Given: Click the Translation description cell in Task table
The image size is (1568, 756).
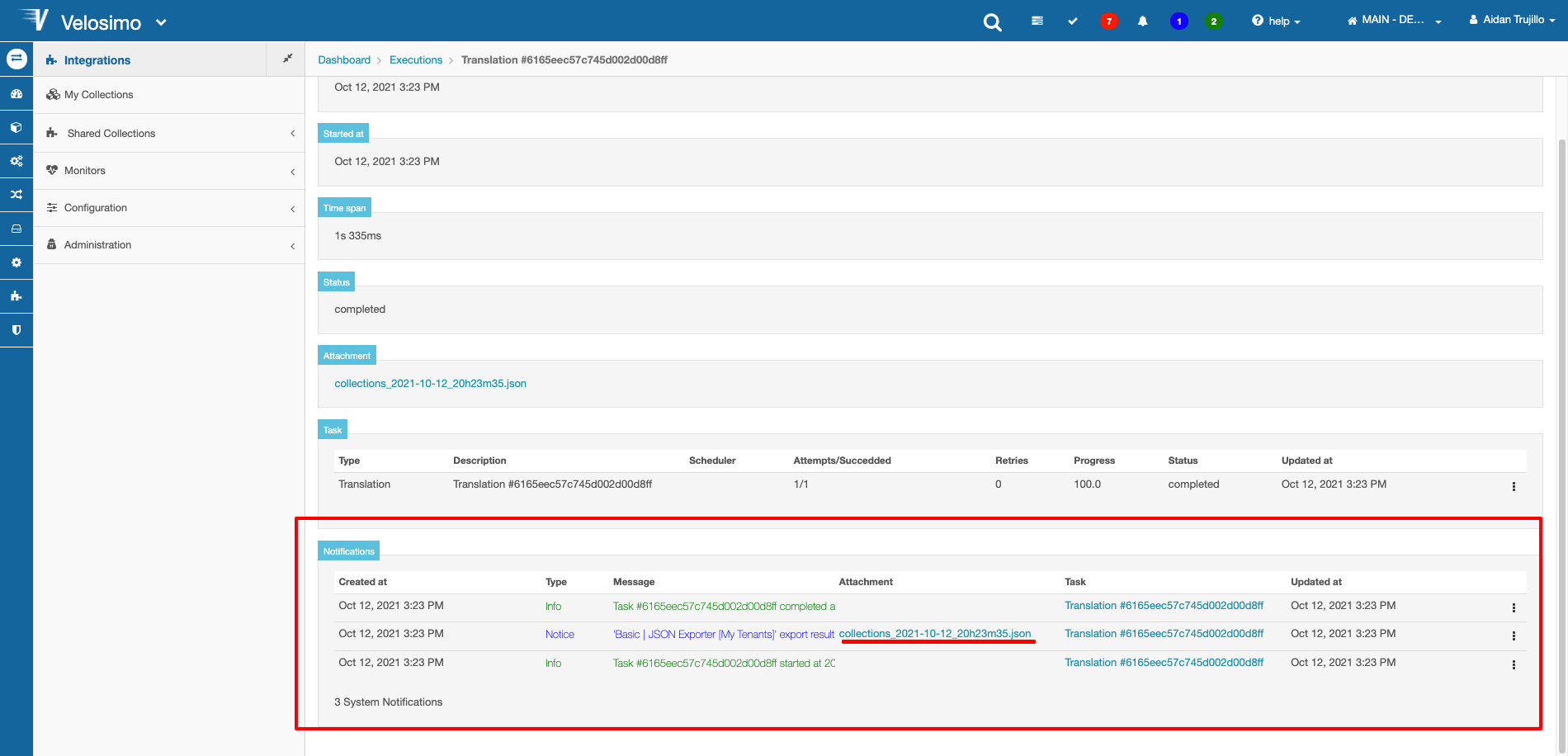Looking at the screenshot, I should [x=552, y=484].
